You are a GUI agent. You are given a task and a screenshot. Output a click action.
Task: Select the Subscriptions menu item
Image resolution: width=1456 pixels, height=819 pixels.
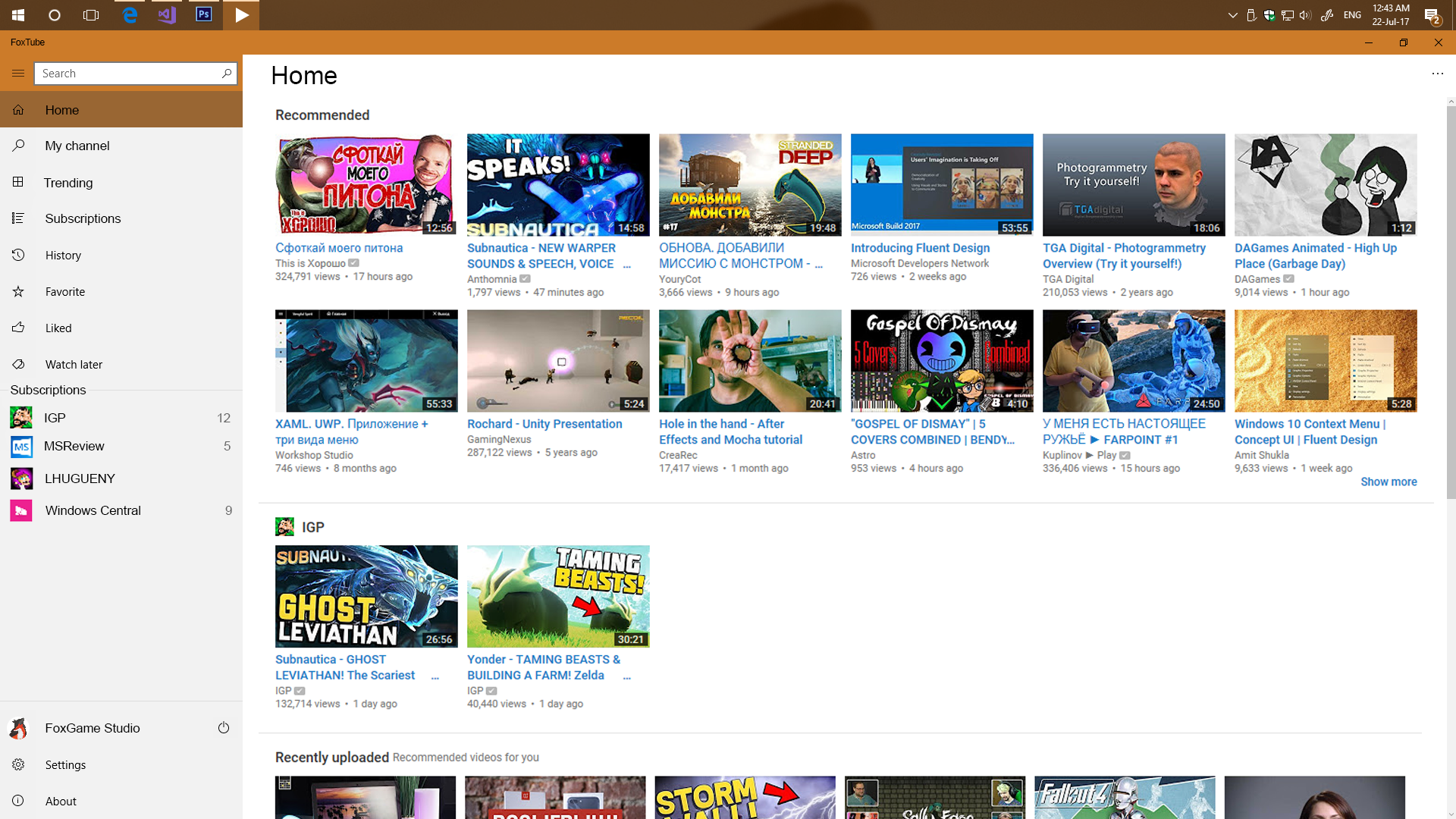(x=83, y=219)
